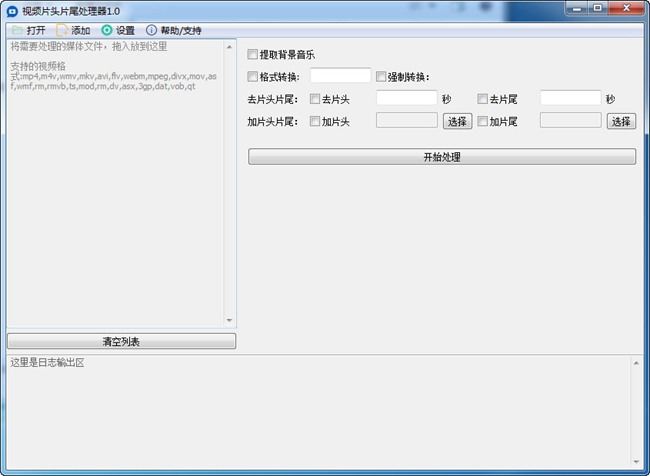Click the folder icon next to 打开
Screen dimensions: 650x476
tap(17, 30)
